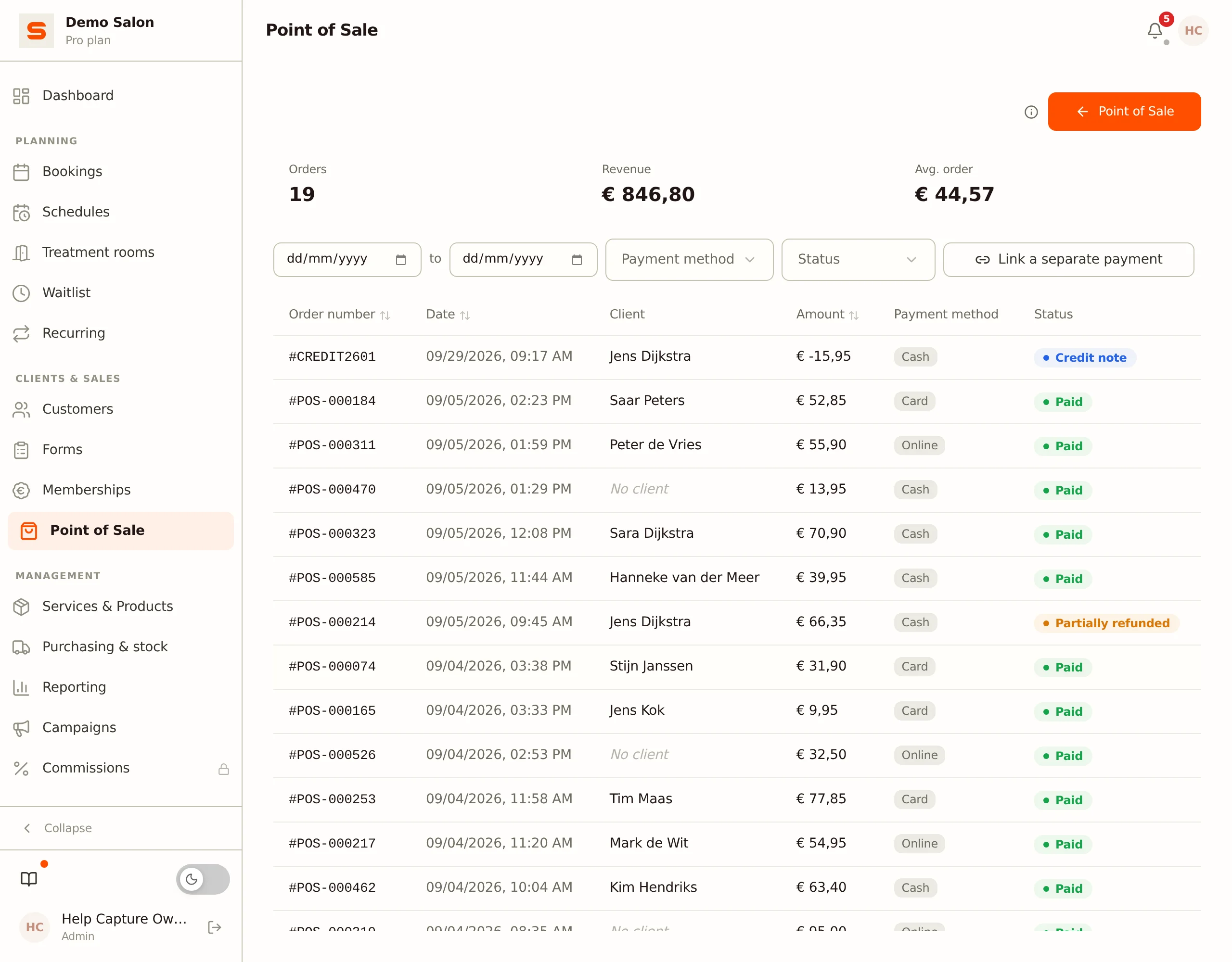Expand the Status filter dropdown
This screenshot has height=962, width=1232.
(858, 259)
